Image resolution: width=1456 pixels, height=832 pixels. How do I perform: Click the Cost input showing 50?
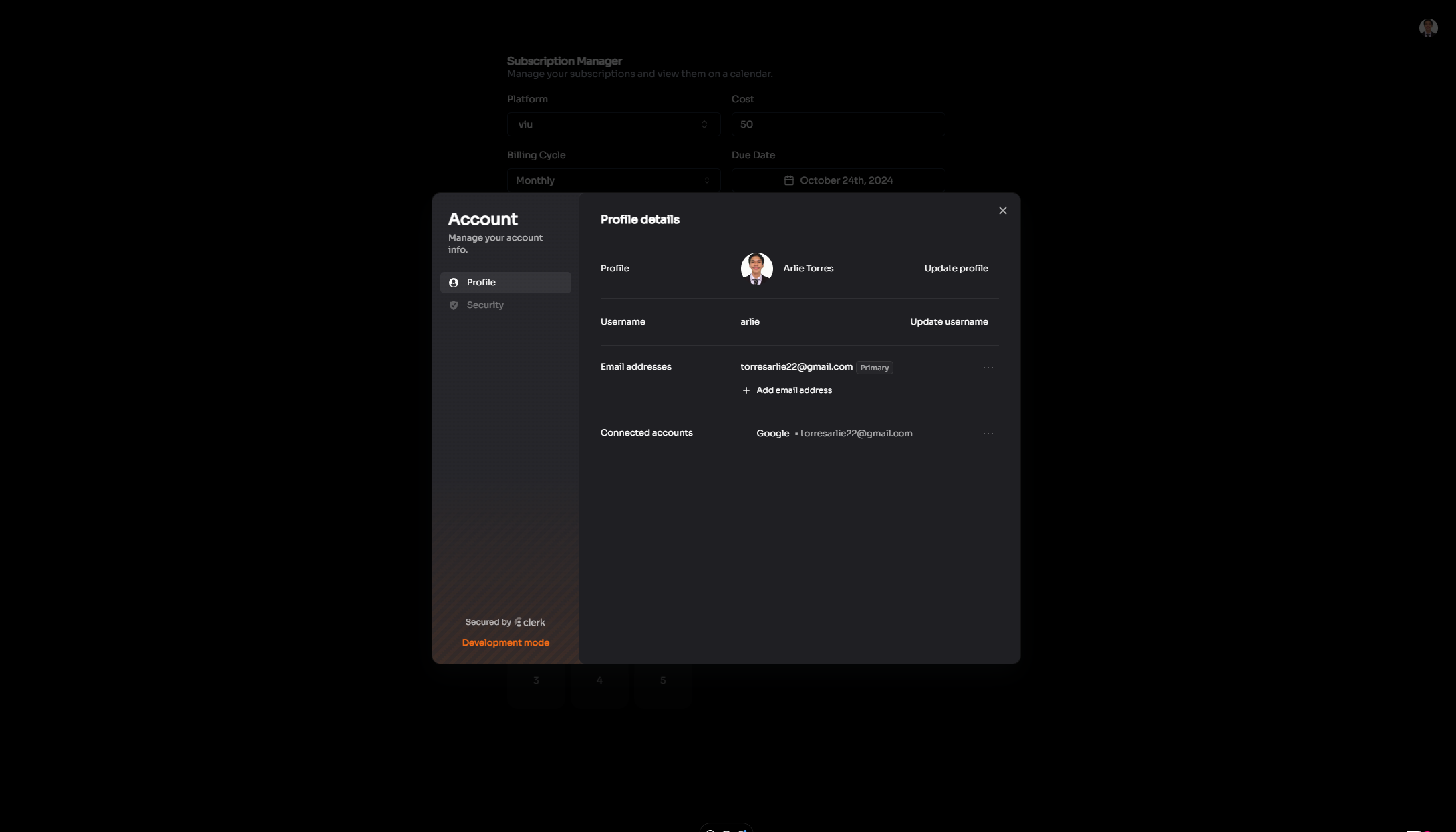point(837,124)
